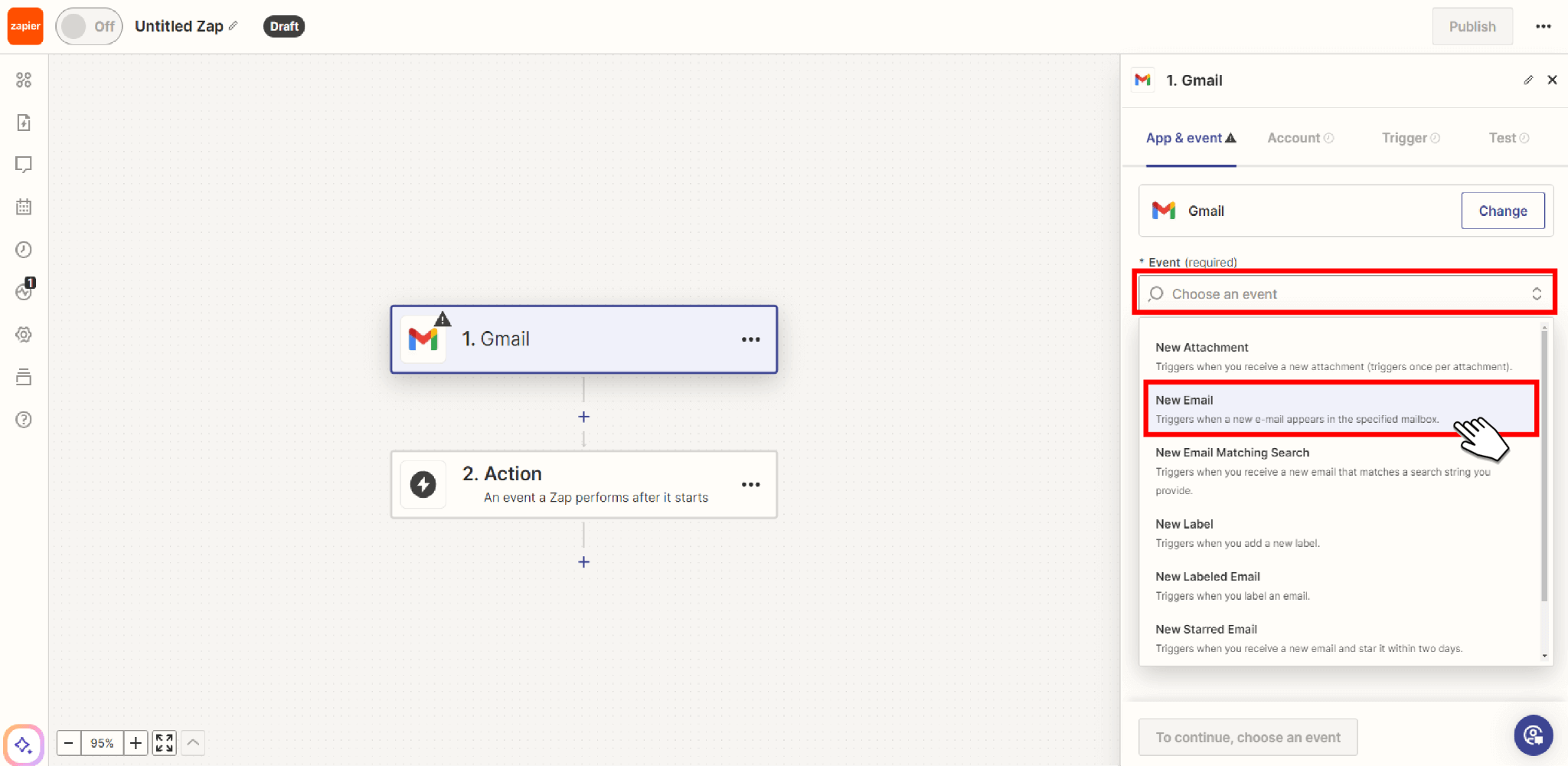1568x766 pixels.
Task: Expand the zoom controls chevron
Action: click(194, 743)
